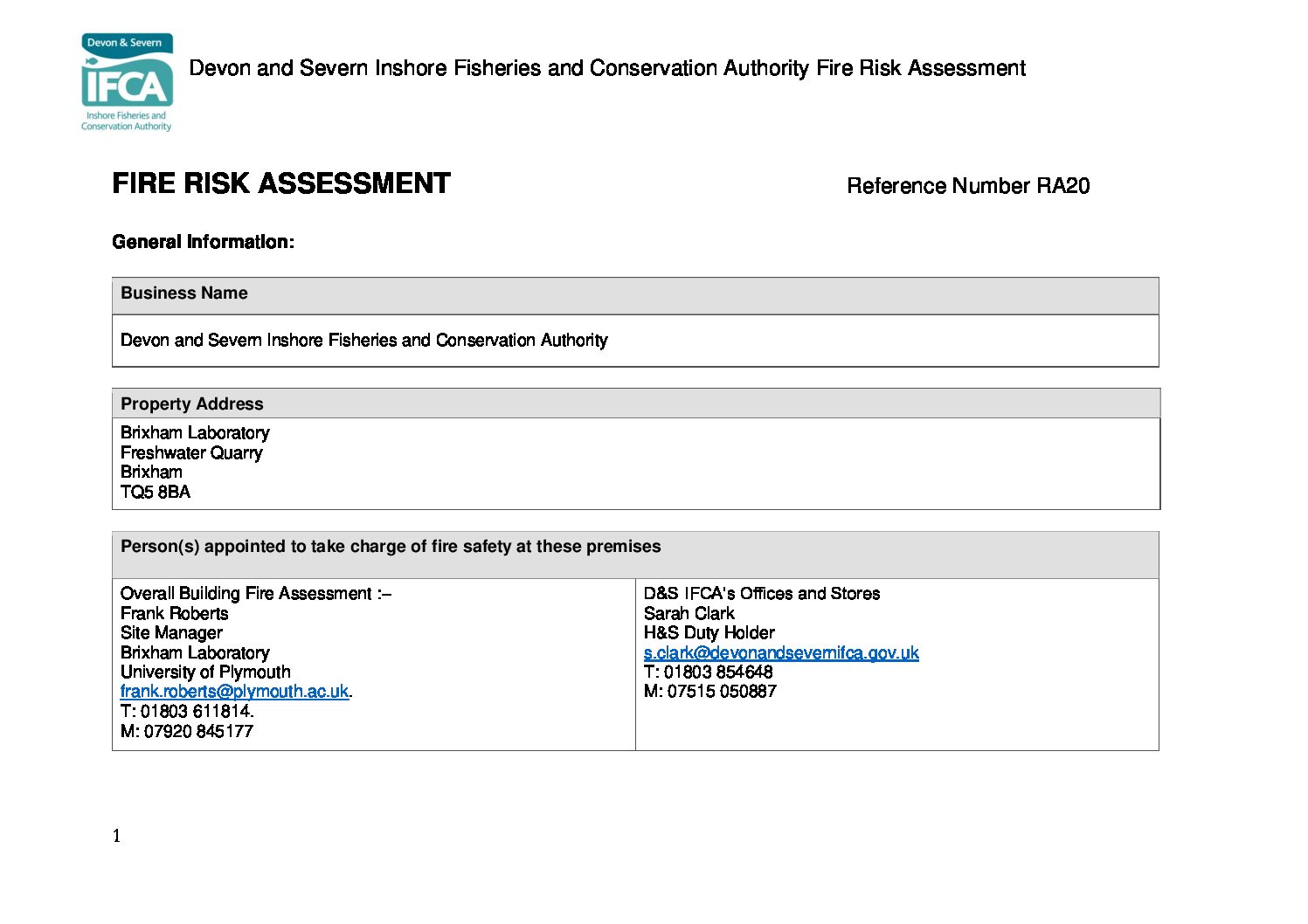The width and height of the screenshot is (1308, 924).
Task: Click the Site Manager title text
Action: coord(171,633)
